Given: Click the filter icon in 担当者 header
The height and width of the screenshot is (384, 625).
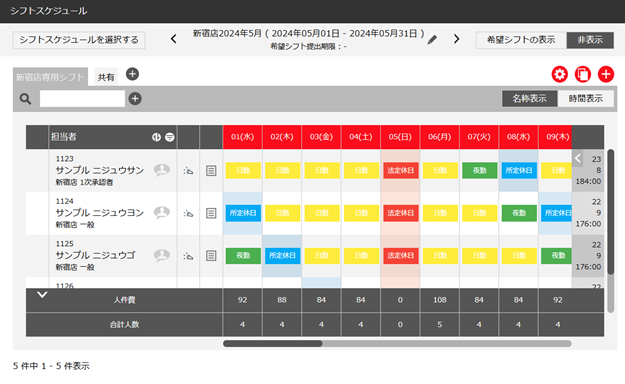Looking at the screenshot, I should (x=170, y=137).
